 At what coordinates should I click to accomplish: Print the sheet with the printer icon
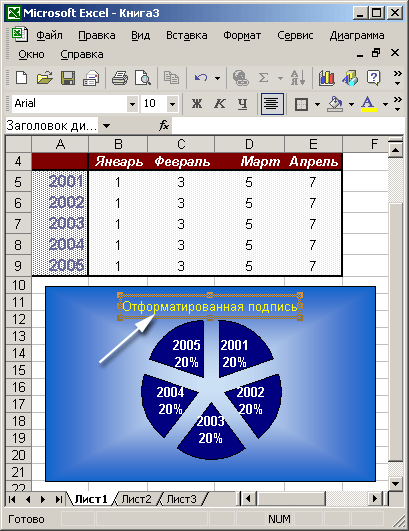(x=120, y=78)
